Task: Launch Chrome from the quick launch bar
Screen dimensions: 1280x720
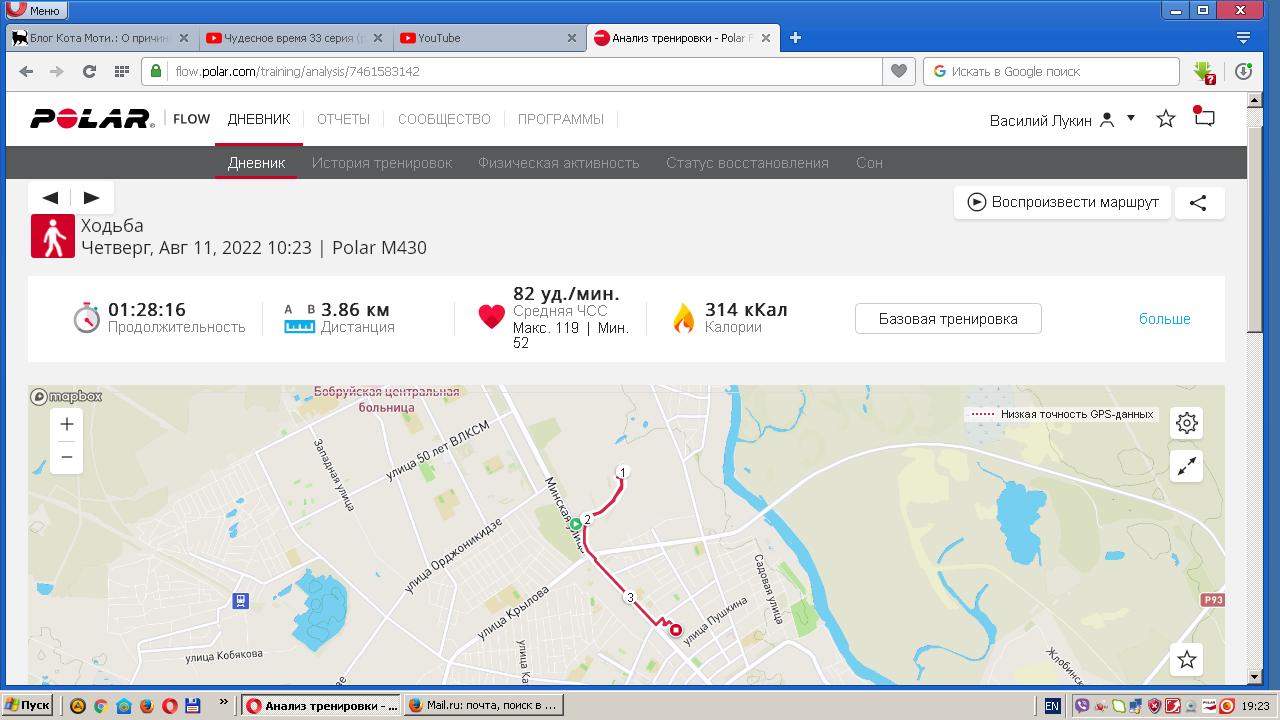Action: 101,706
